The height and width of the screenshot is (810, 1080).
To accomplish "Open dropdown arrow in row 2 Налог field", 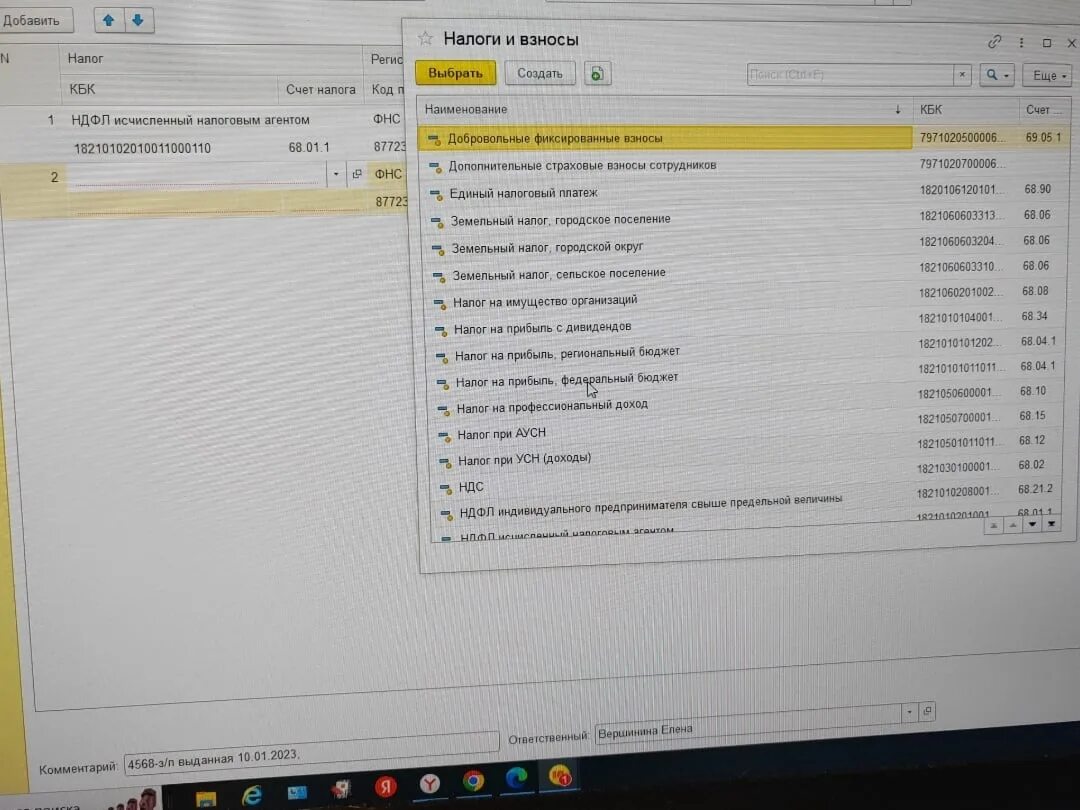I will (335, 174).
